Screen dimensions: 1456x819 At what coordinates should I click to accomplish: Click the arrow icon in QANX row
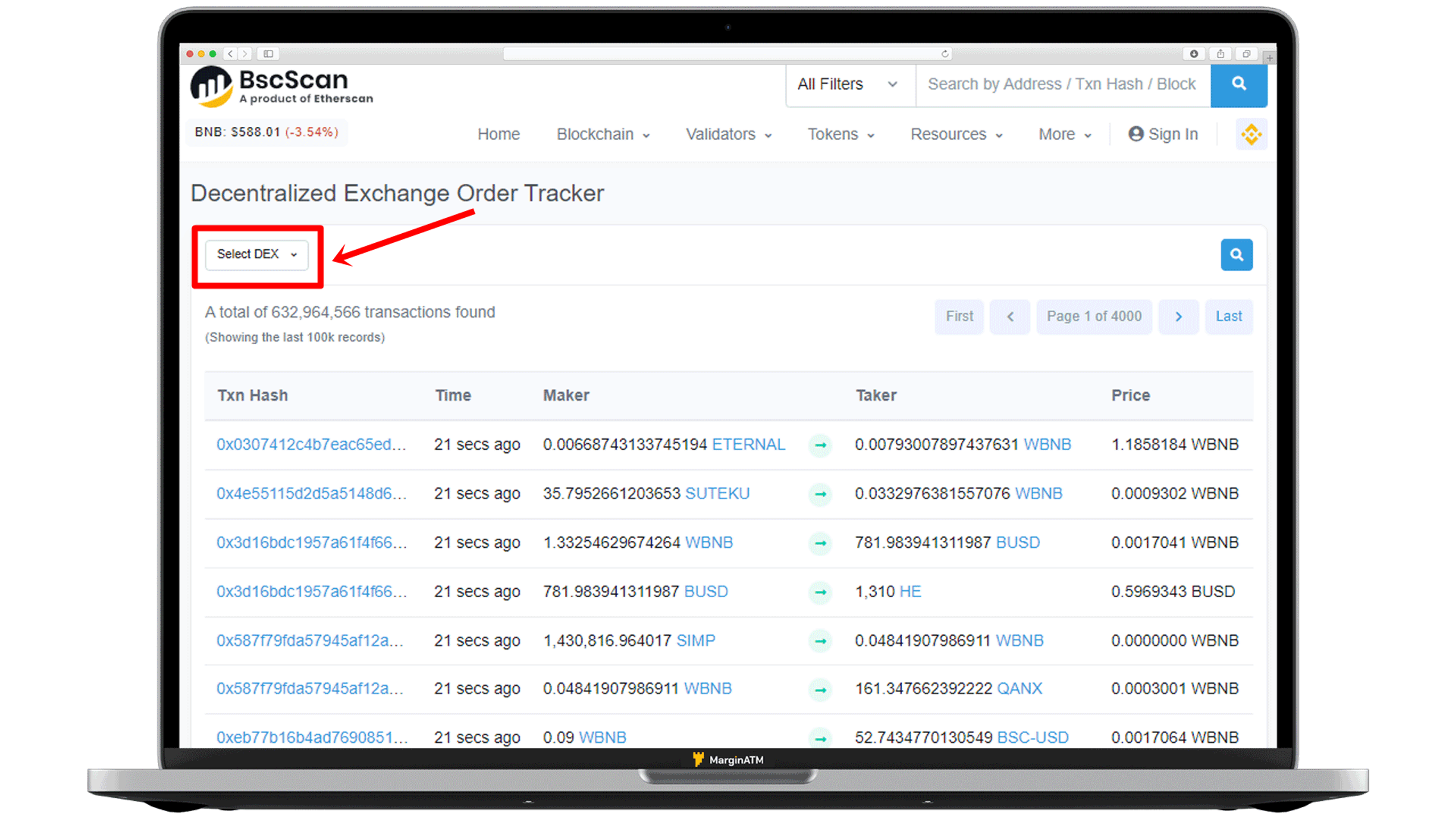(820, 690)
